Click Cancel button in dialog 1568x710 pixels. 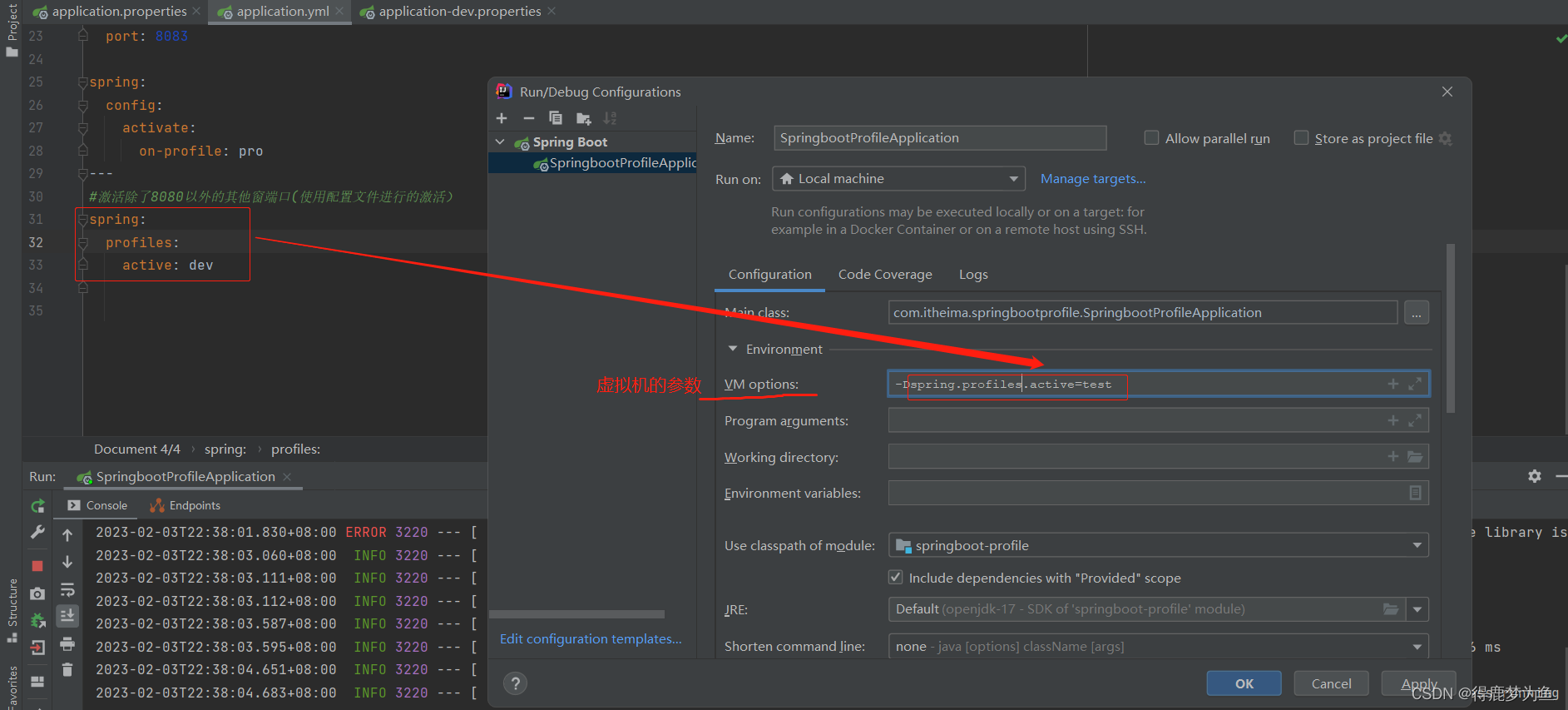tap(1332, 683)
